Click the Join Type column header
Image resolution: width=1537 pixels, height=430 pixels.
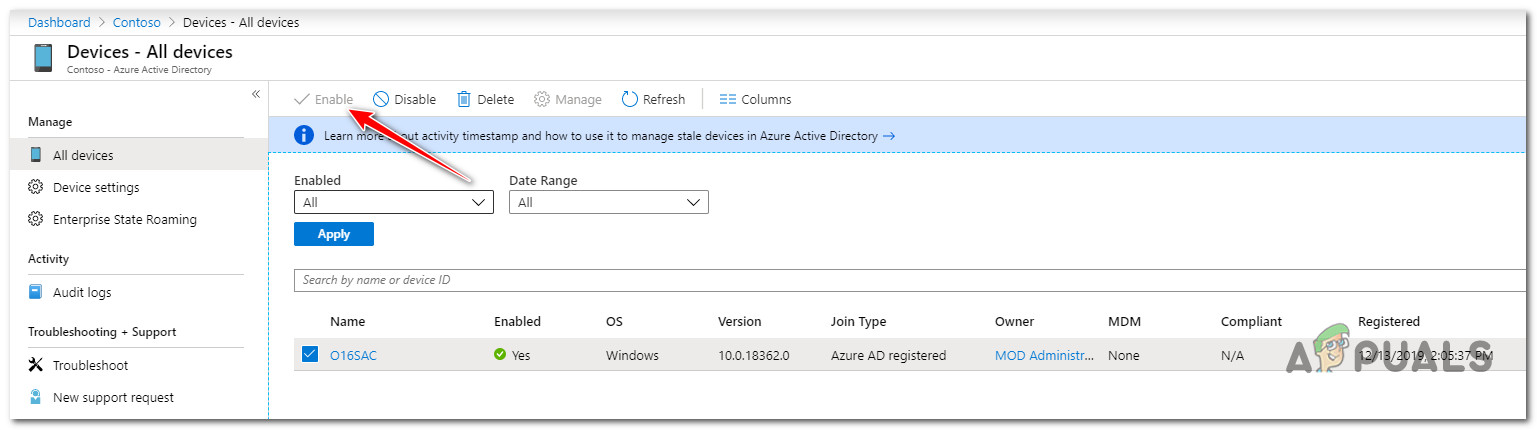click(x=859, y=321)
